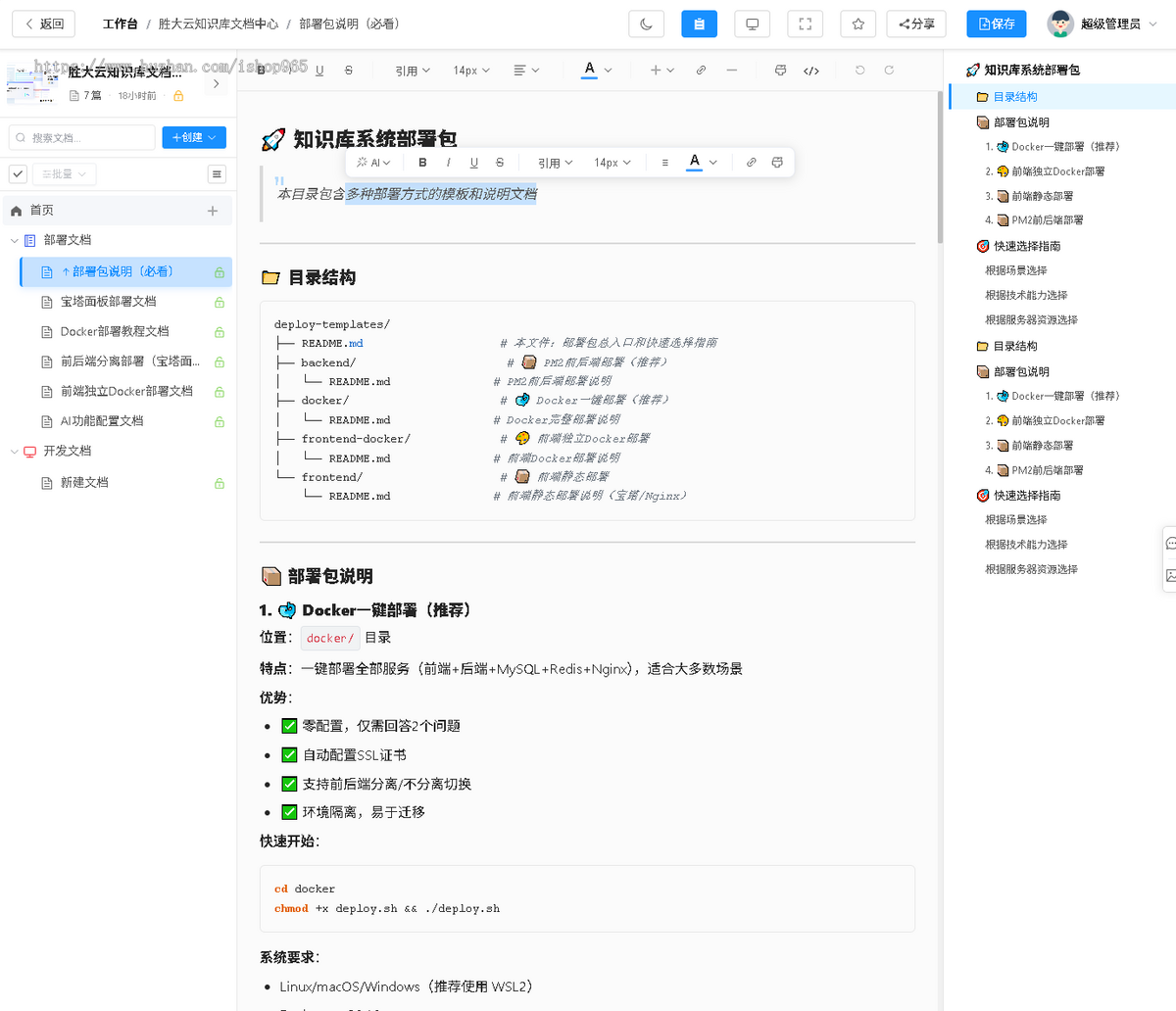Open the text alignment dropdown in top toolbar

point(525,71)
